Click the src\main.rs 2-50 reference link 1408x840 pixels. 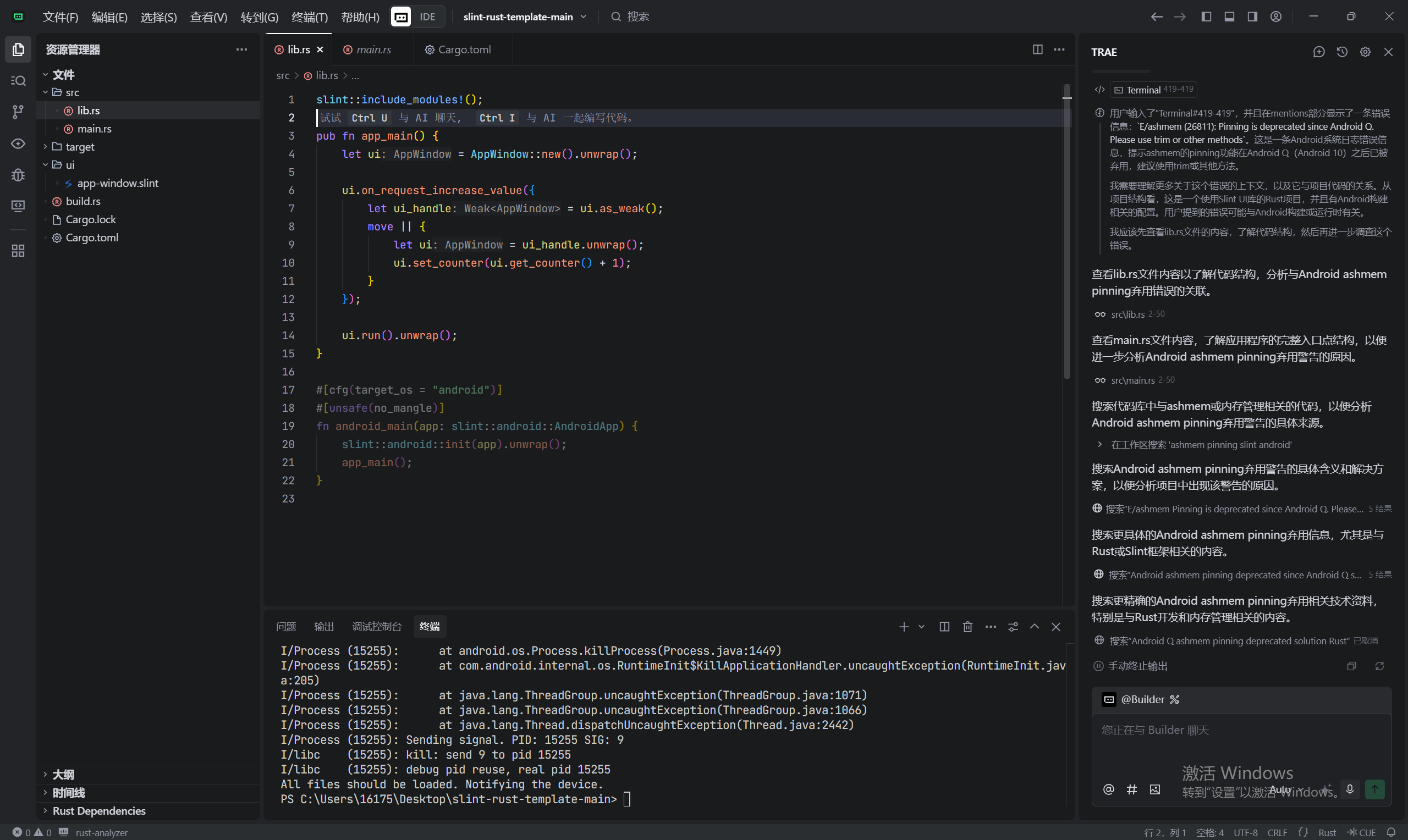point(1142,380)
